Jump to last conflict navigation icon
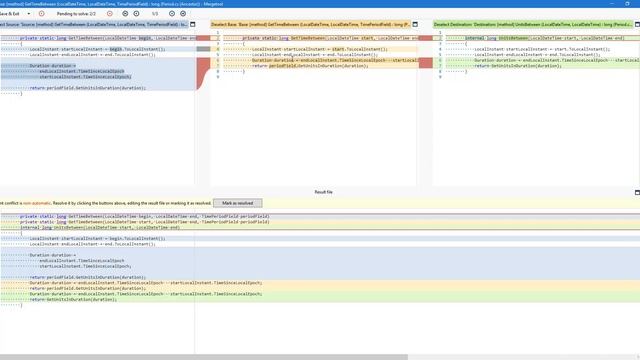Viewport: 640px width, 360px height. point(183,13)
